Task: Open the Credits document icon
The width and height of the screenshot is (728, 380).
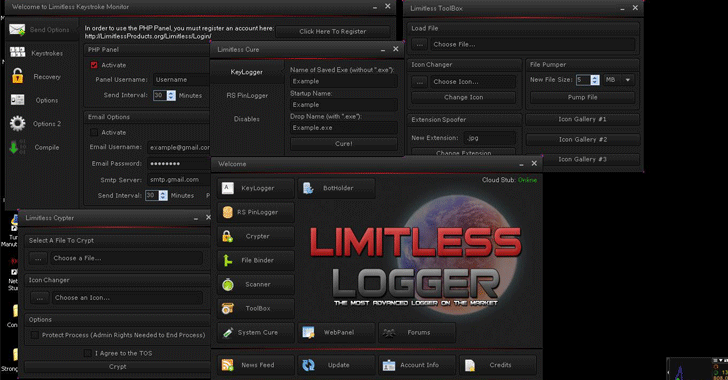Action: pos(469,365)
